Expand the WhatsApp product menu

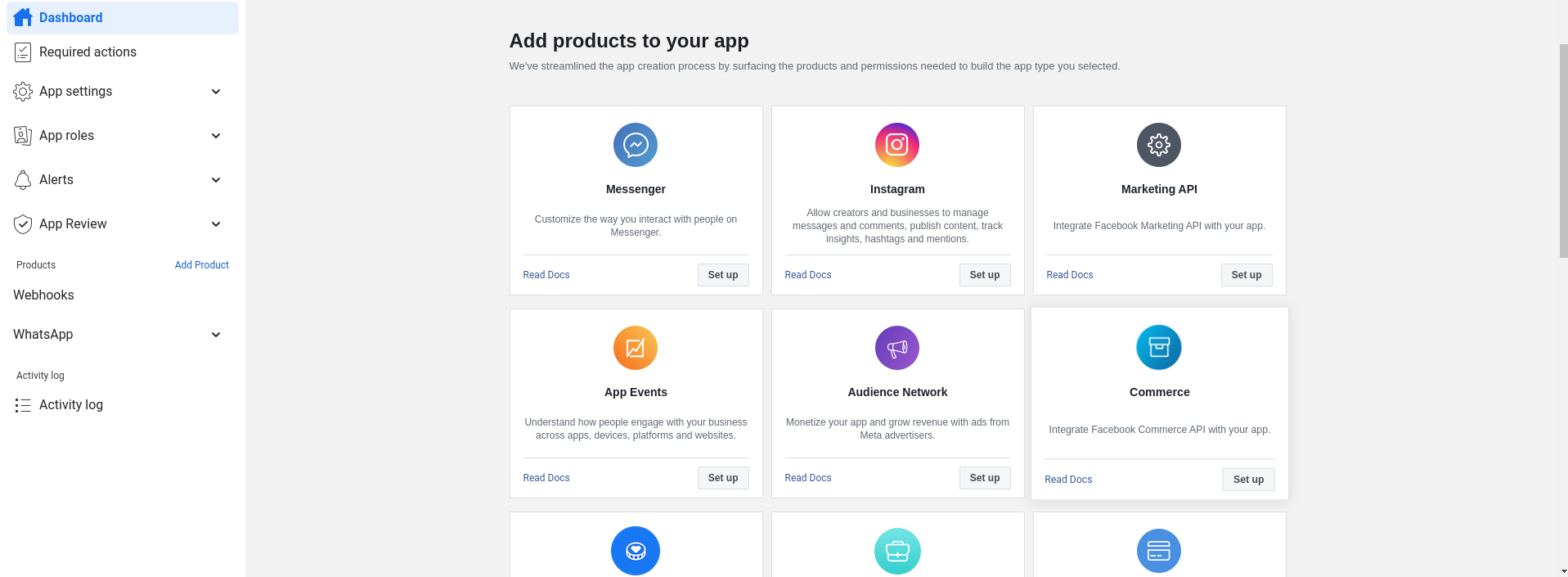[216, 335]
